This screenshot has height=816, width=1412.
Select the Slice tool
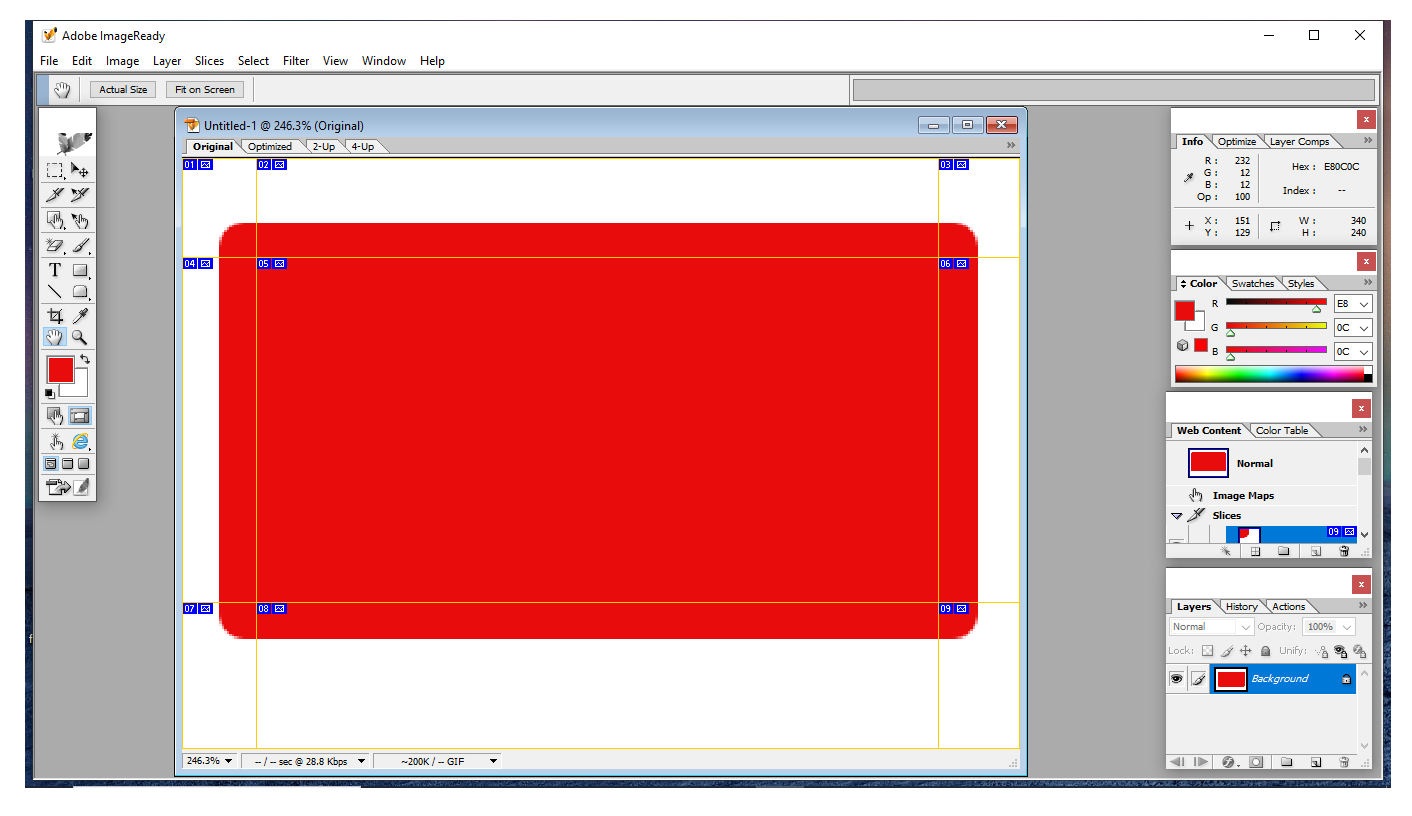point(55,195)
